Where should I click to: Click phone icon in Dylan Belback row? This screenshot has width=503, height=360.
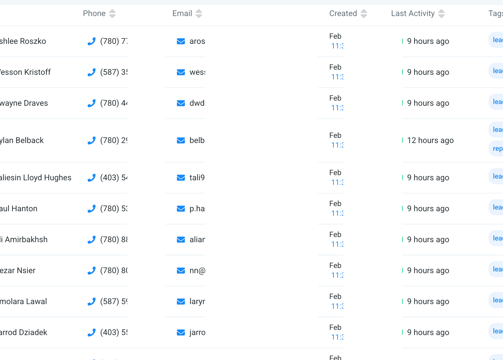(91, 141)
